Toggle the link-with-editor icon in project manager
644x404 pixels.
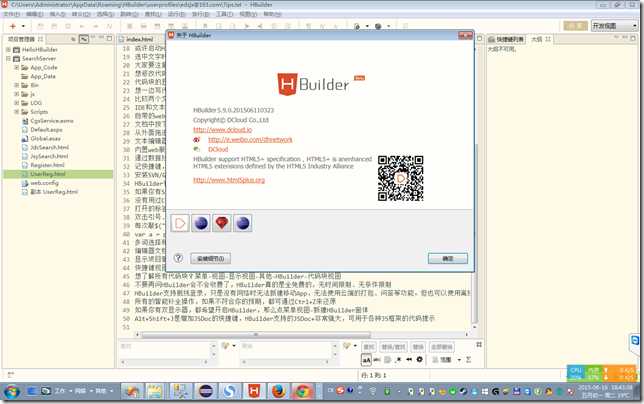coord(84,39)
